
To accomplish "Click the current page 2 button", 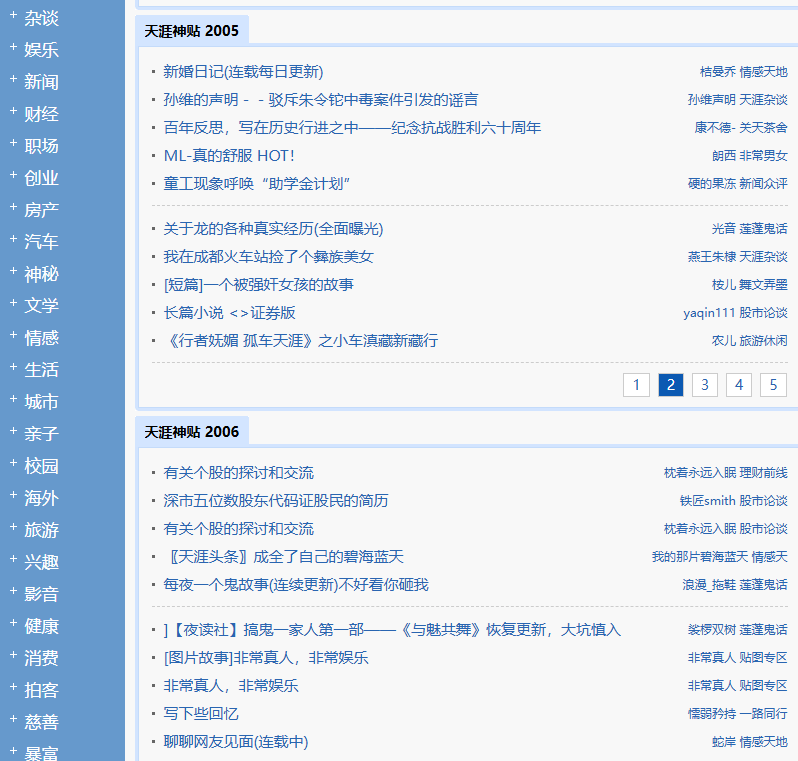I will (670, 385).
